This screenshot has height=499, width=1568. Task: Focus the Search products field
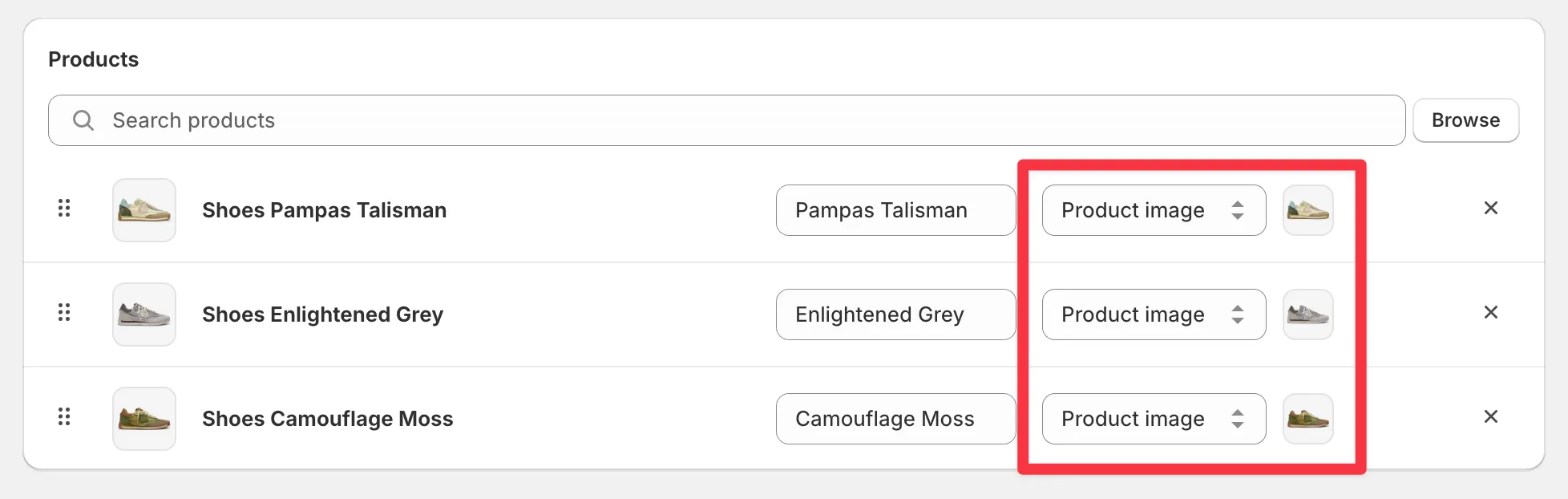point(726,120)
